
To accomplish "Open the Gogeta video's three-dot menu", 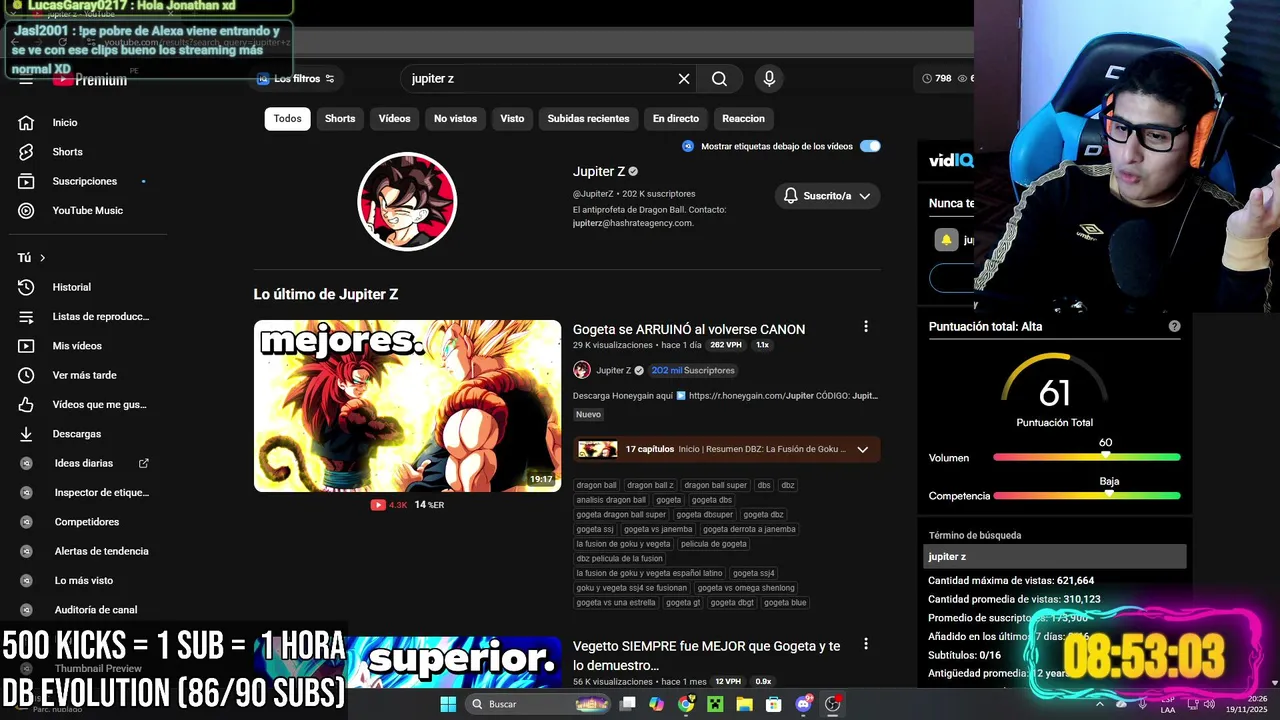I will click(x=866, y=327).
